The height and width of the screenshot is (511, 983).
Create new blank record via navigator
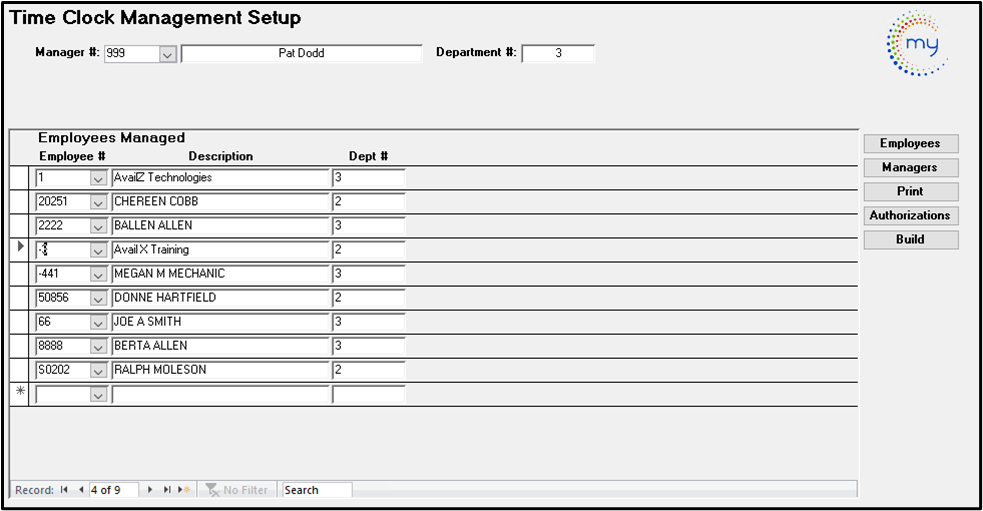(183, 490)
